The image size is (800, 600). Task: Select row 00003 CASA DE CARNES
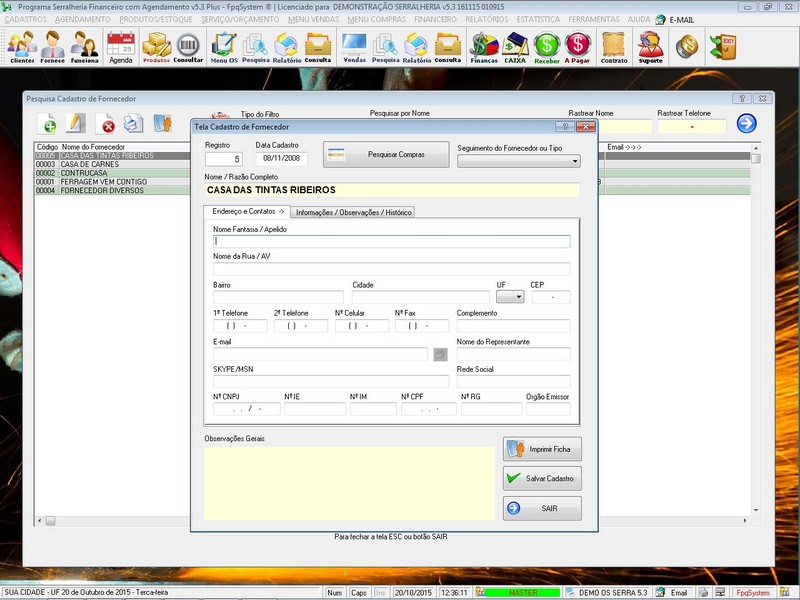(112, 164)
